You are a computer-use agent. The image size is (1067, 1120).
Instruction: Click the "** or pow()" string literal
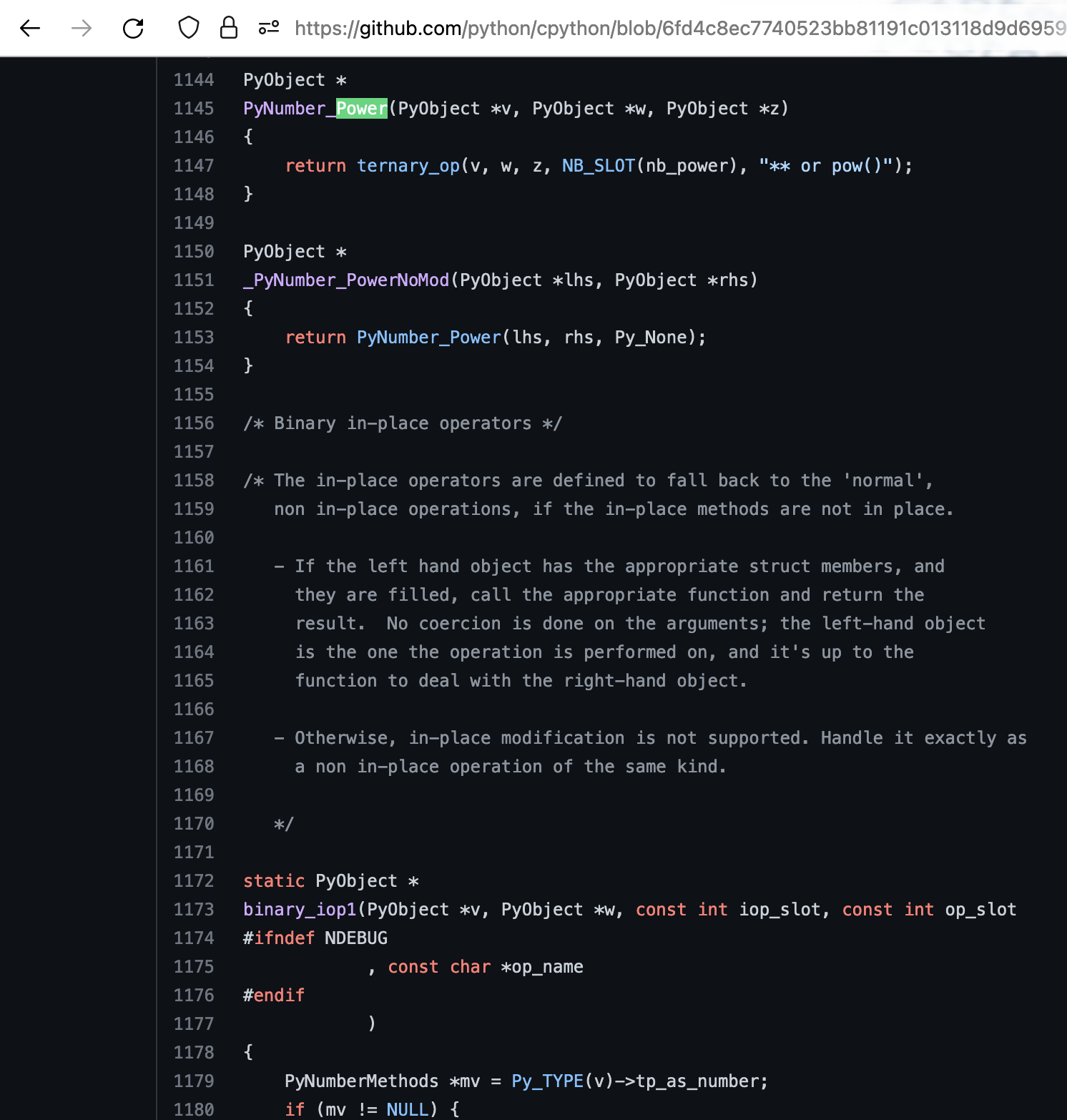pyautogui.click(x=826, y=166)
